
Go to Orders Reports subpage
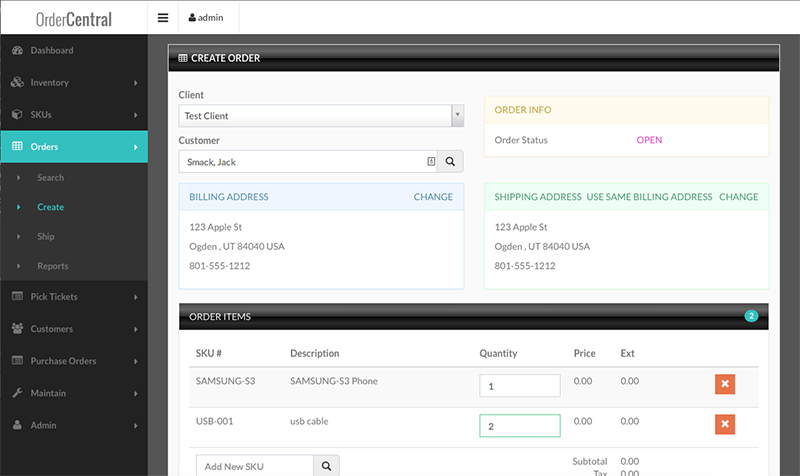(x=53, y=266)
